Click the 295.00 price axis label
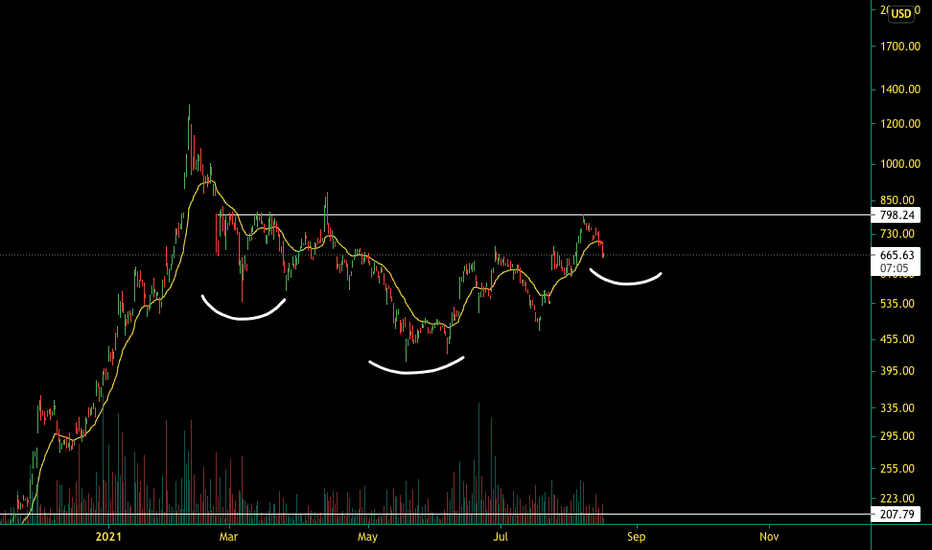 click(x=897, y=436)
